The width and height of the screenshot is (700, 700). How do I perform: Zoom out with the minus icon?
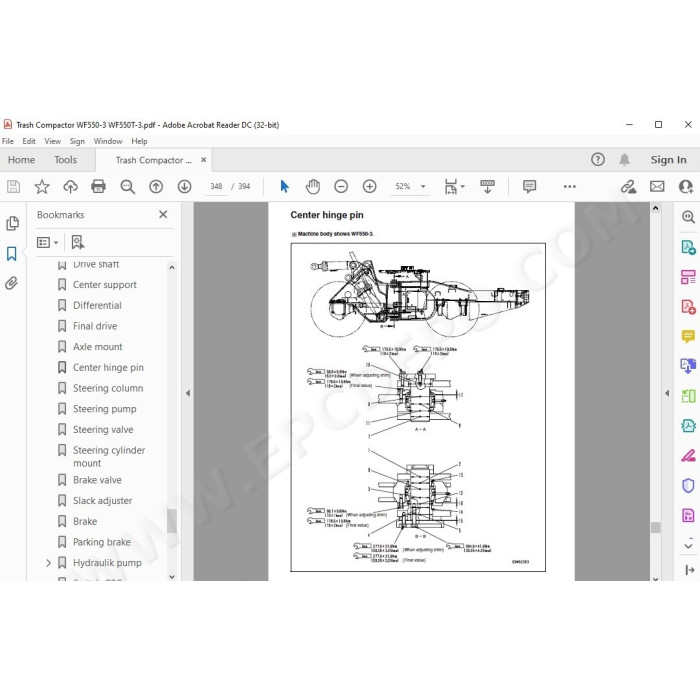pos(341,186)
